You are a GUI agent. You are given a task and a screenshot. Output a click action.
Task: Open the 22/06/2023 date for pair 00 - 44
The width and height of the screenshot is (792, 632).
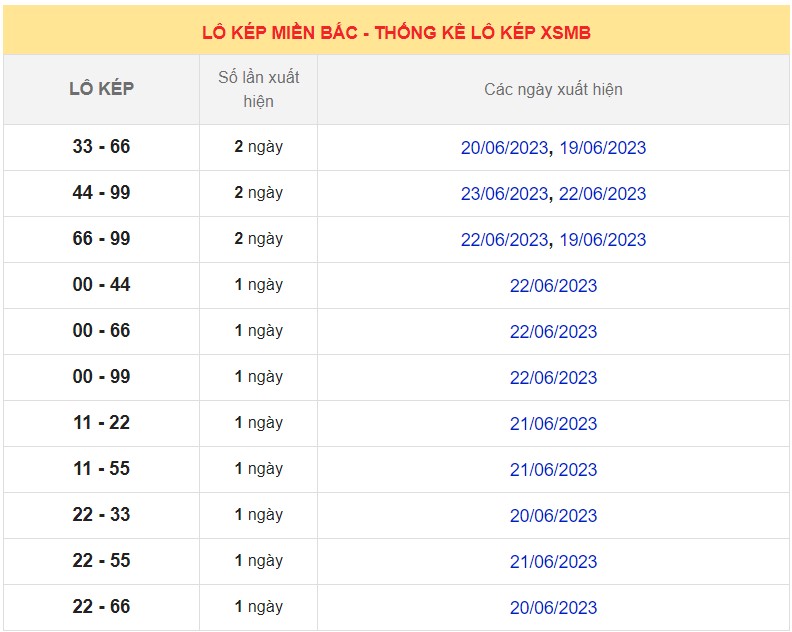click(x=554, y=285)
